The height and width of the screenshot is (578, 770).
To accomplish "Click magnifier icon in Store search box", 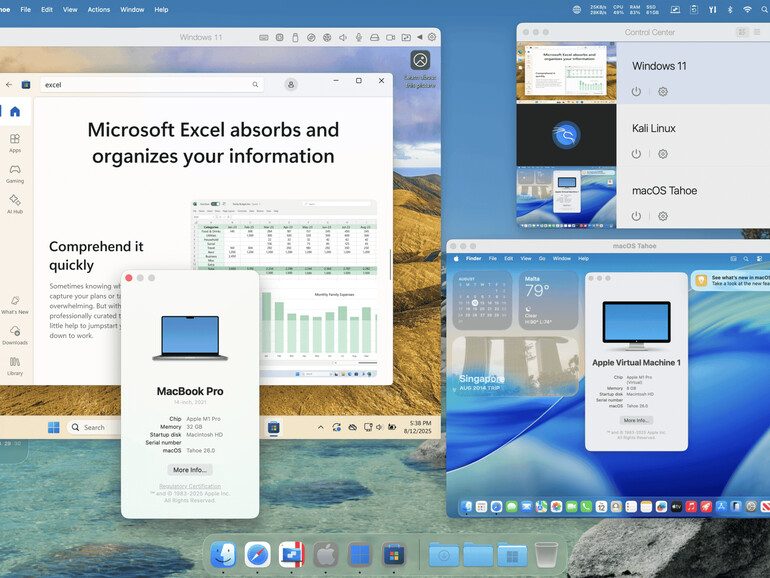I will (x=255, y=84).
